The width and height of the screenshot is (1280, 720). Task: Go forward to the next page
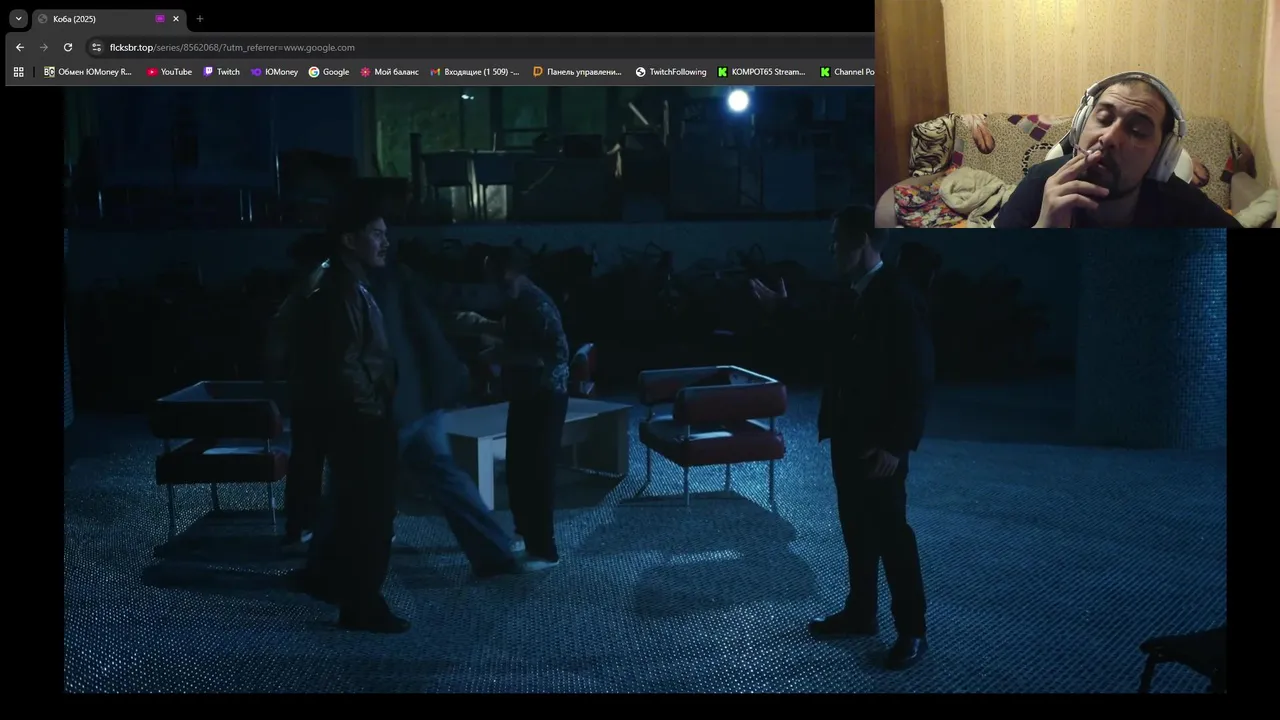(x=43, y=47)
